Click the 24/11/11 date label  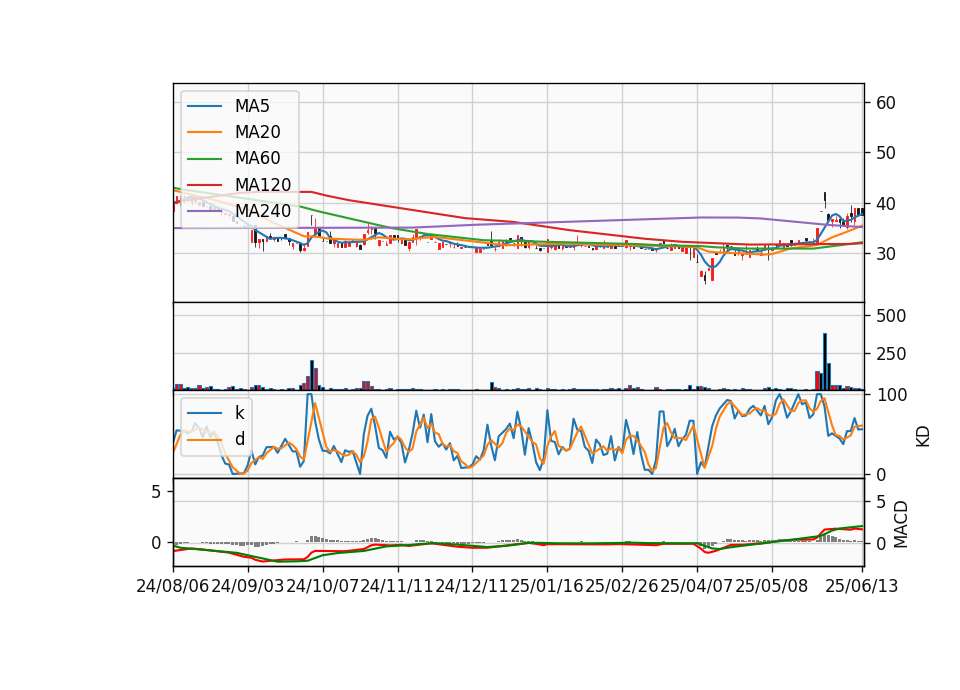click(x=397, y=586)
